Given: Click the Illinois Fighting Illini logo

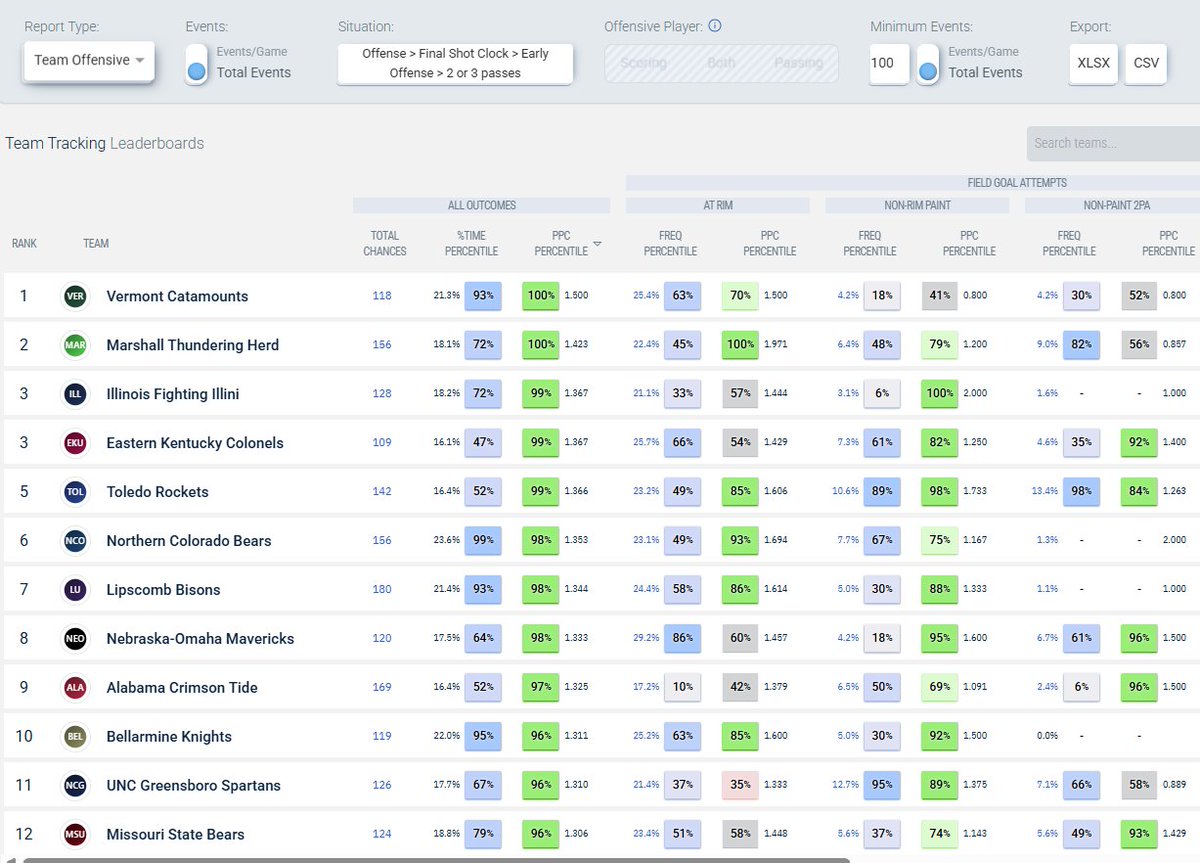Looking at the screenshot, I should click(x=75, y=394).
